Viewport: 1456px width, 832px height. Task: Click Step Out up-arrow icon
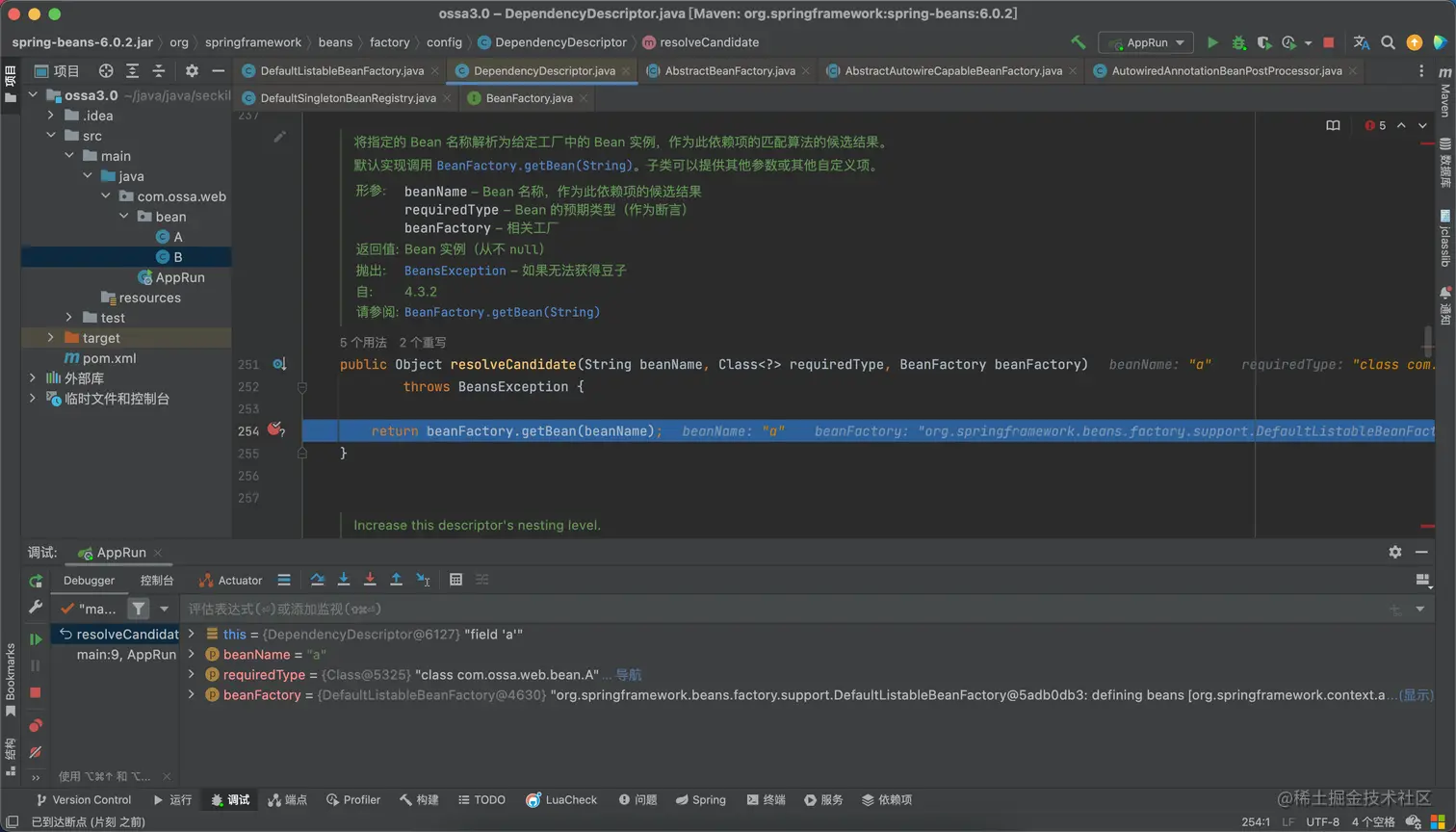coord(396,580)
